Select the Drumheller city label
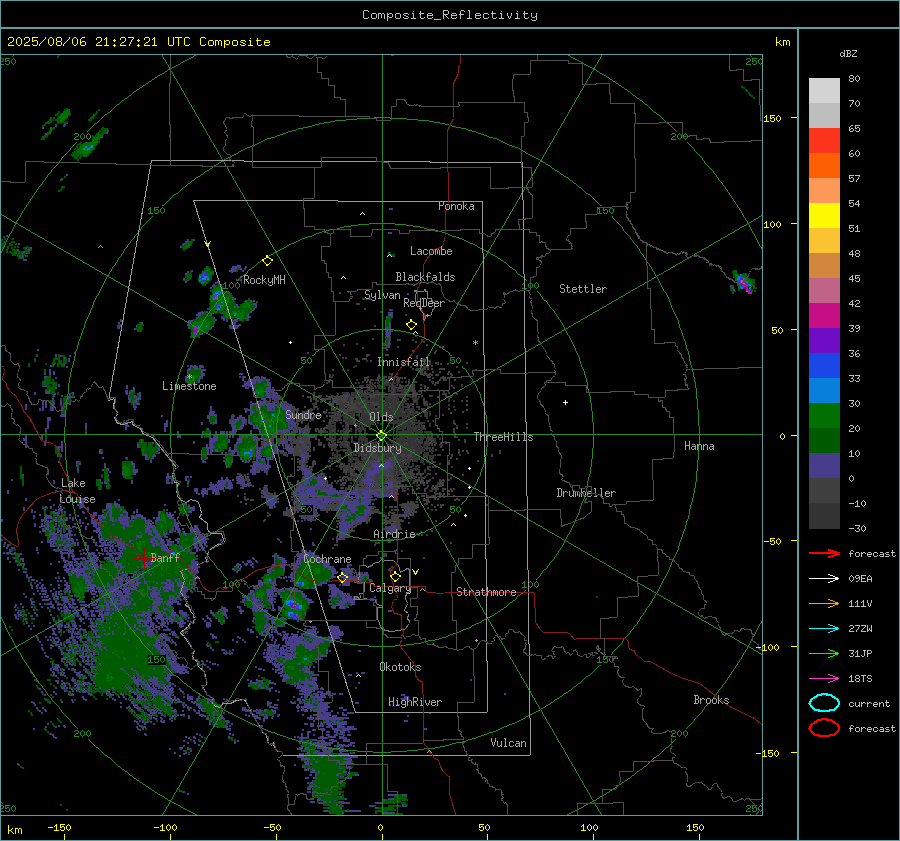The image size is (900, 841). coord(585,493)
